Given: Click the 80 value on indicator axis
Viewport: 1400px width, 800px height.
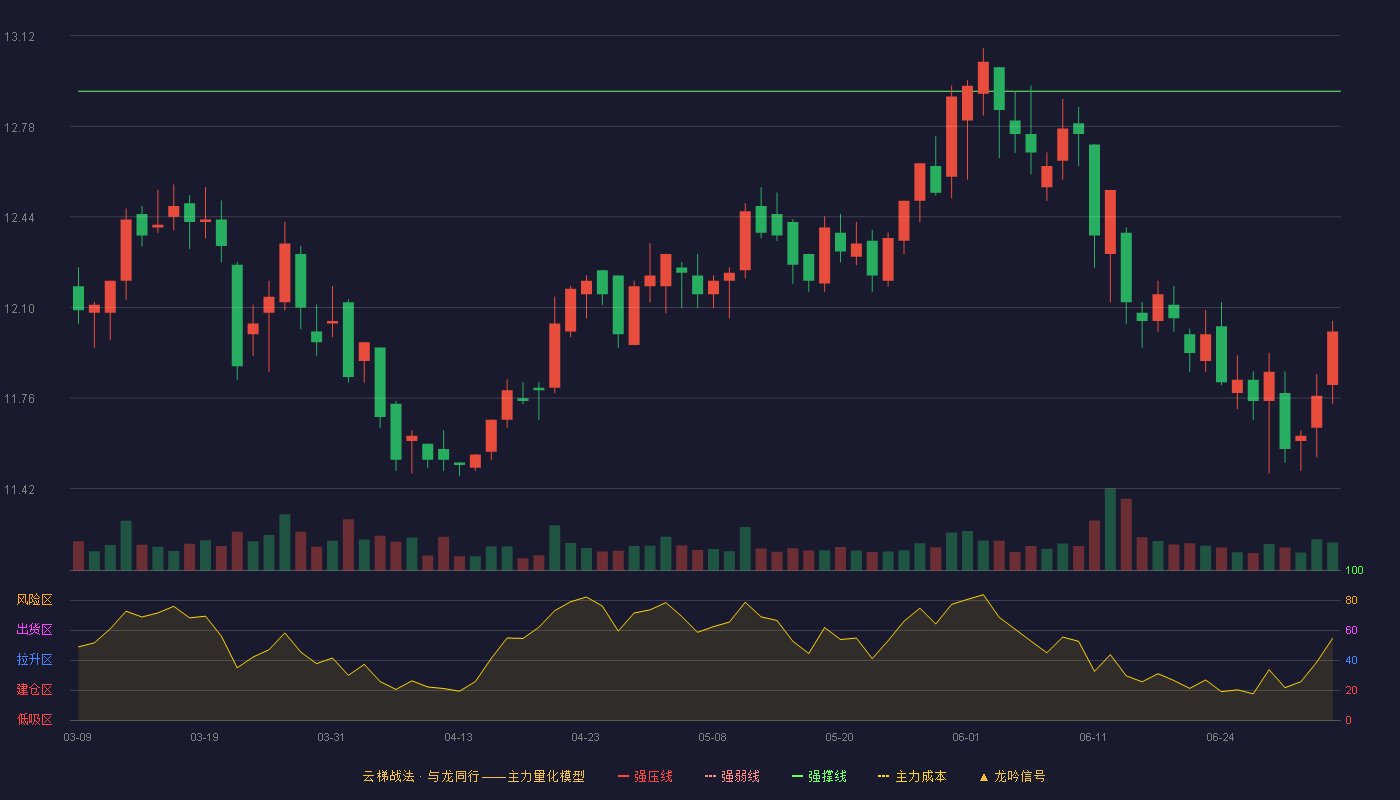Looking at the screenshot, I should pyautogui.click(x=1351, y=600).
